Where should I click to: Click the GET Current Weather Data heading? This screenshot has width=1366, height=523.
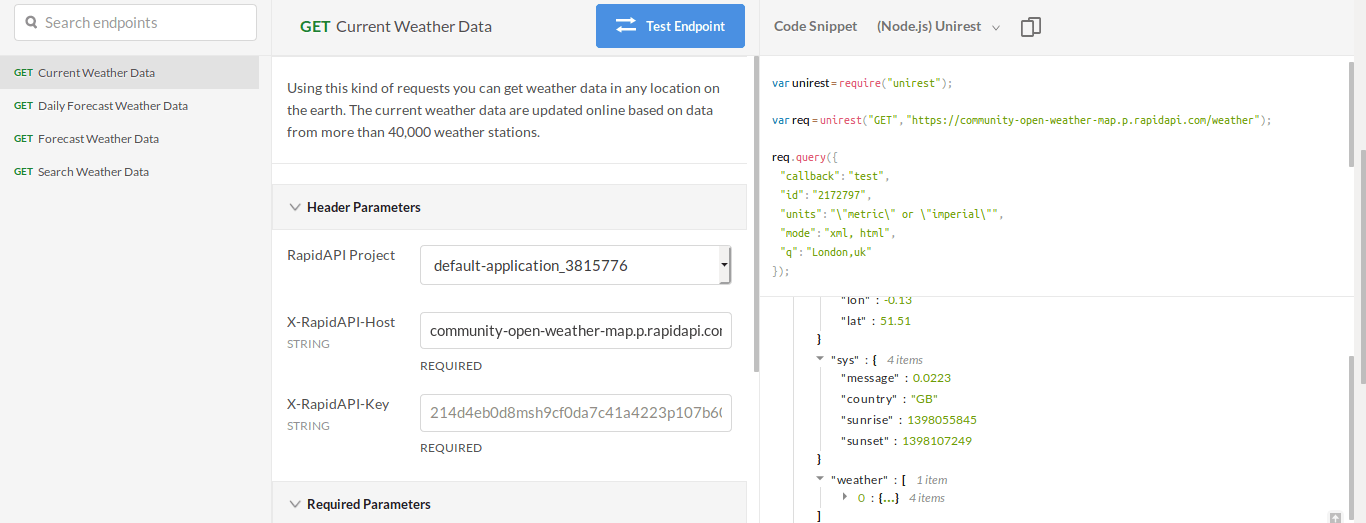(x=396, y=27)
